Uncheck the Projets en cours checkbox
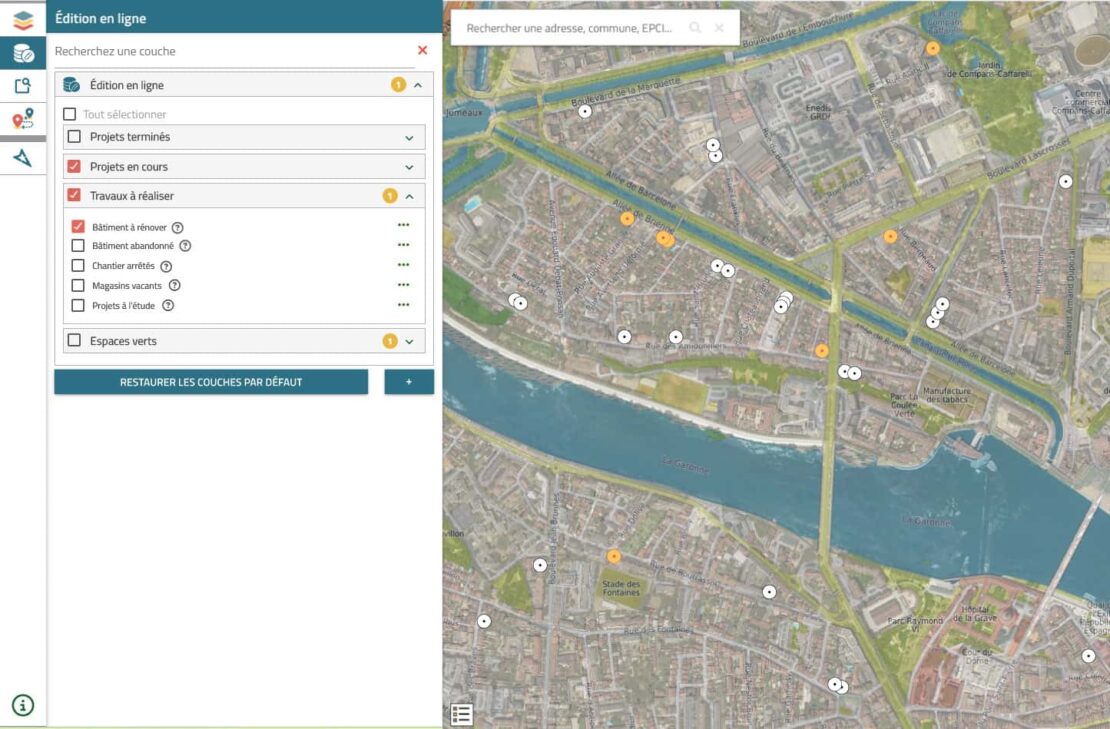This screenshot has width=1110, height=729. click(74, 166)
